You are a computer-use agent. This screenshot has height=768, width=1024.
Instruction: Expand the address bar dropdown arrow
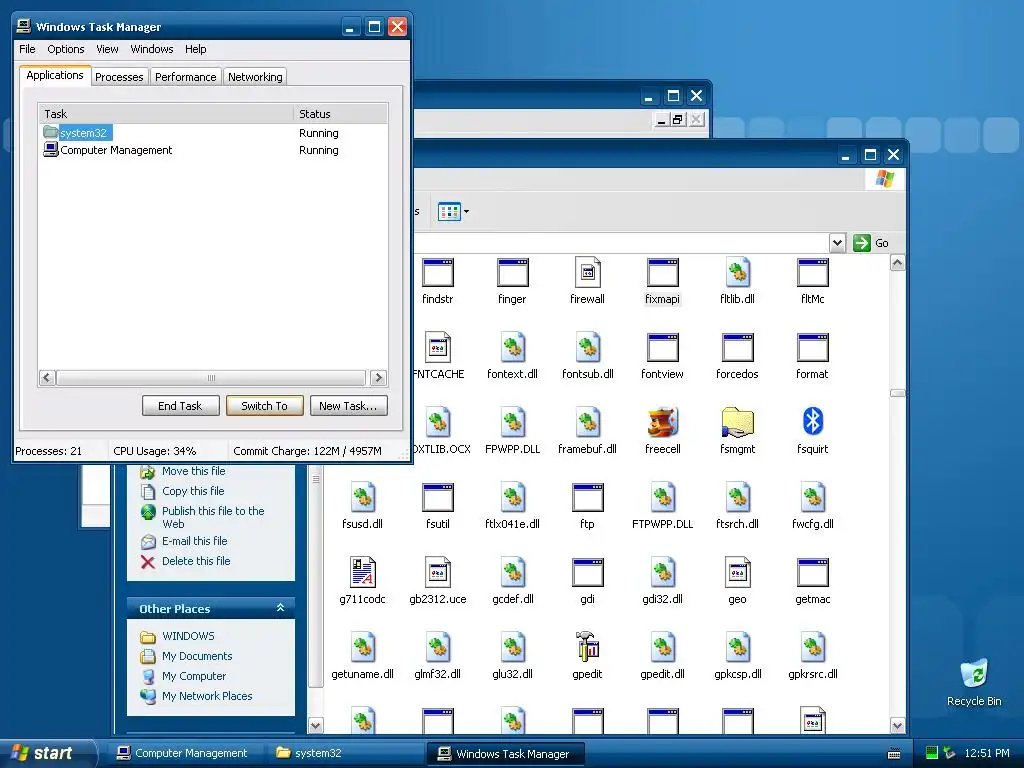point(837,243)
